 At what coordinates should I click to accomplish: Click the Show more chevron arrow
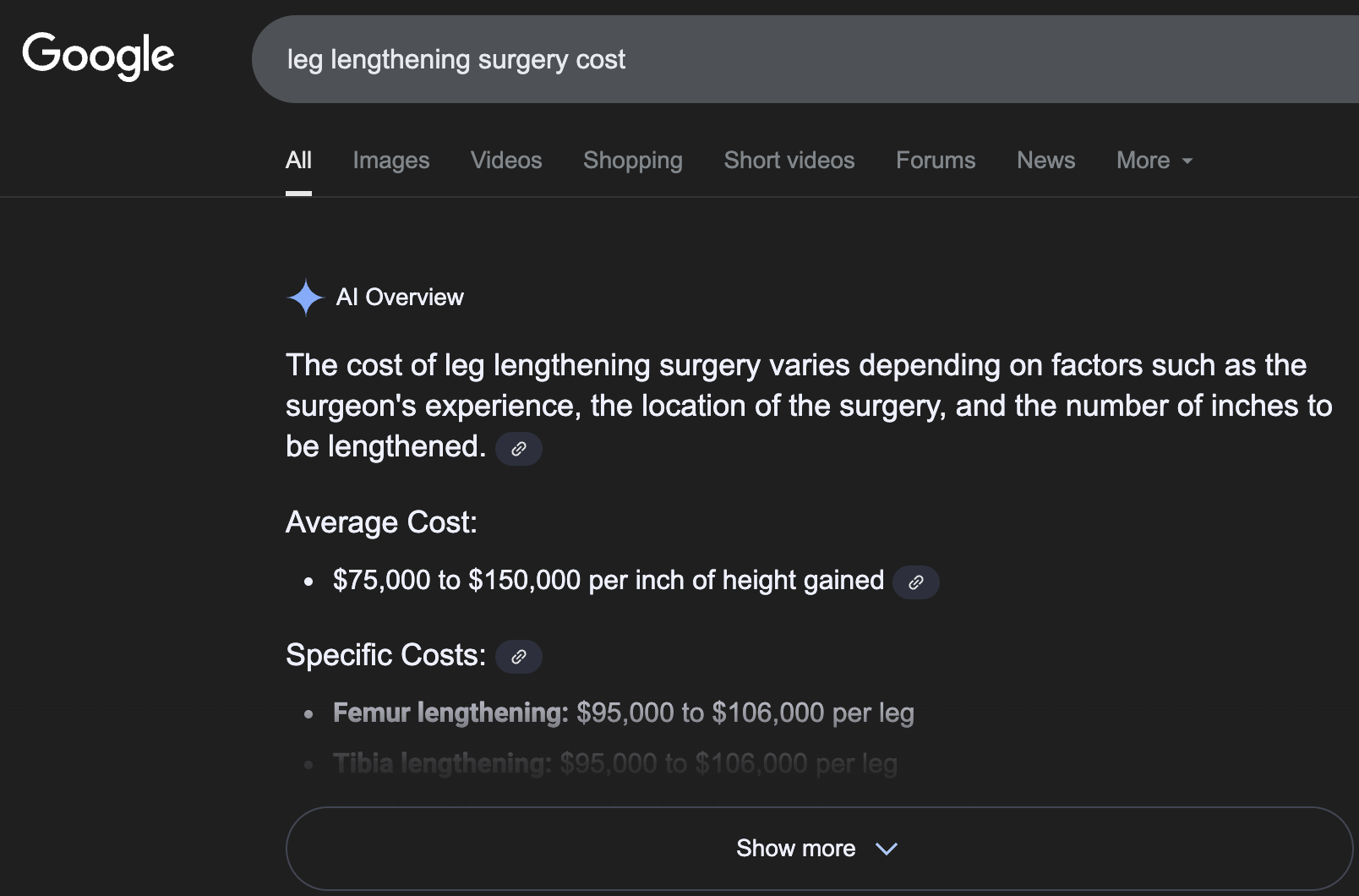pos(887,849)
